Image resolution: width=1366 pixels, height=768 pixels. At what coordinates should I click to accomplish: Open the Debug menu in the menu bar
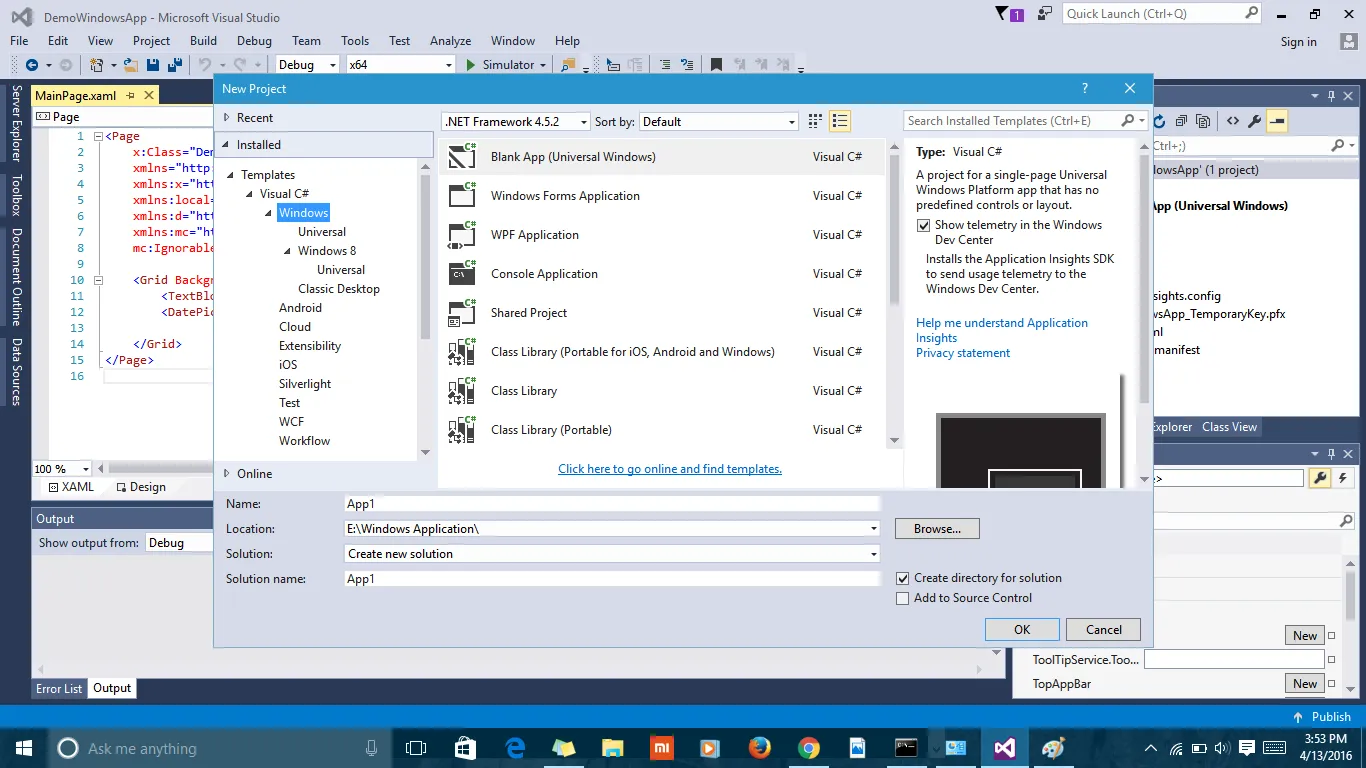(x=254, y=41)
